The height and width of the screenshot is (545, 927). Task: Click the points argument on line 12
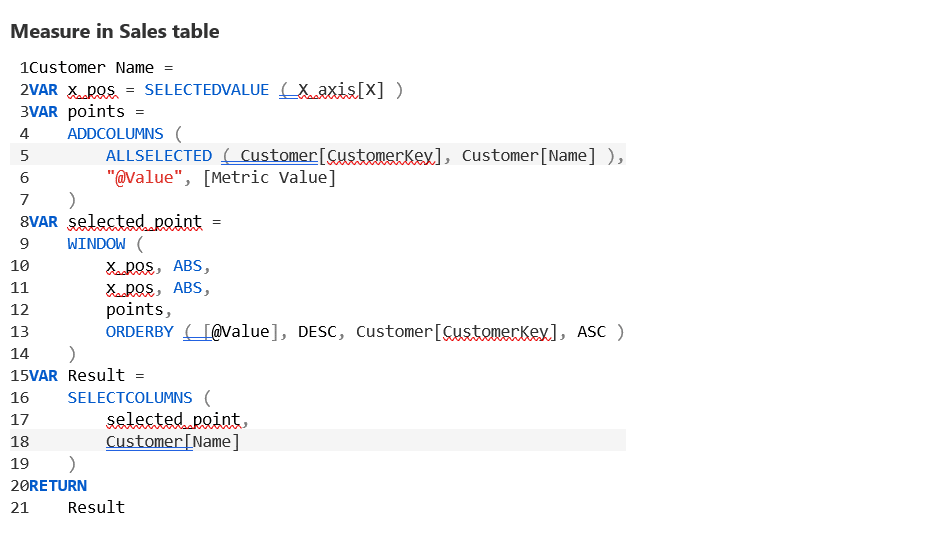[x=135, y=310]
